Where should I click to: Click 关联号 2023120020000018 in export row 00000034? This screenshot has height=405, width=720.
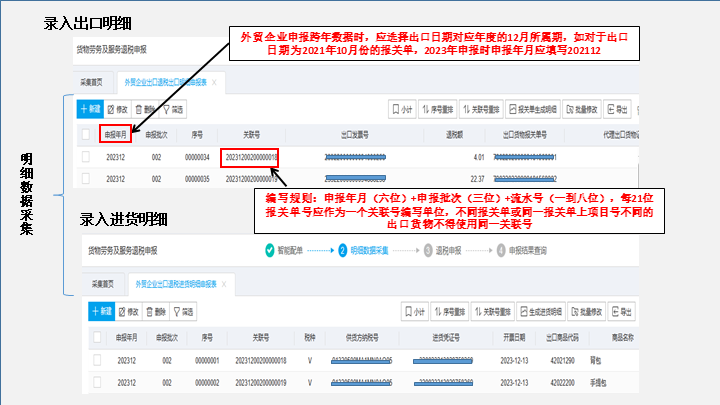[251, 157]
